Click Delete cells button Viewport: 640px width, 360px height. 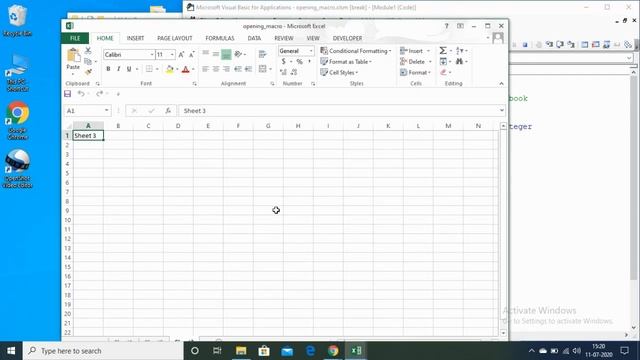pyautogui.click(x=416, y=62)
